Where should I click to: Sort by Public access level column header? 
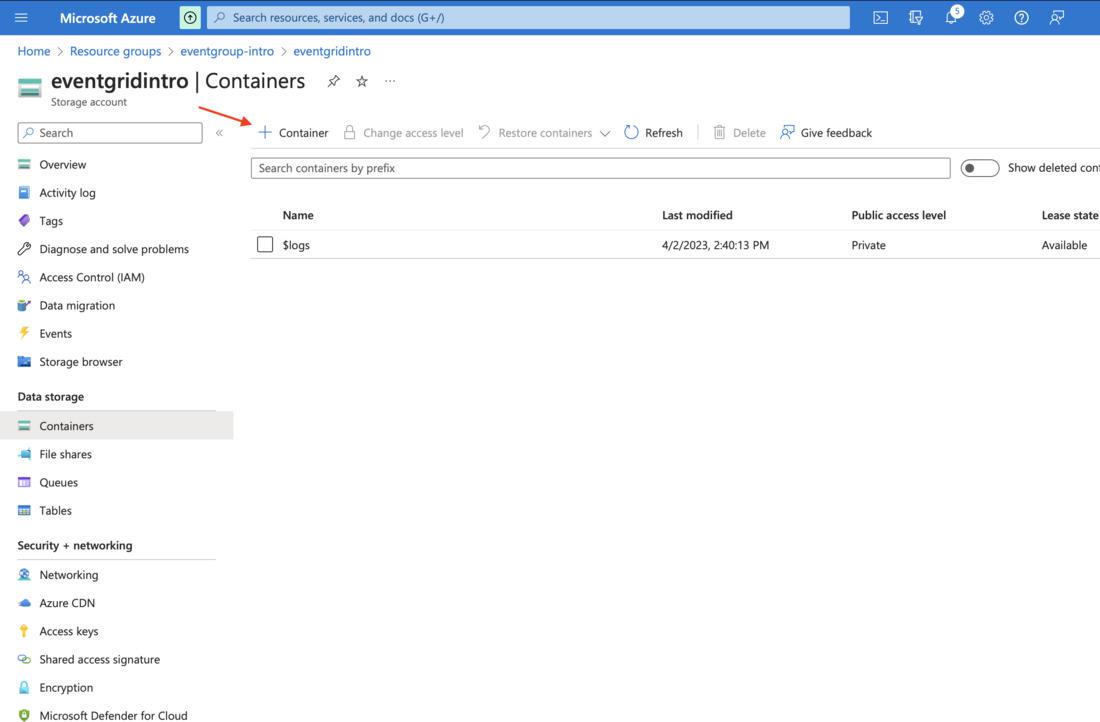899,215
